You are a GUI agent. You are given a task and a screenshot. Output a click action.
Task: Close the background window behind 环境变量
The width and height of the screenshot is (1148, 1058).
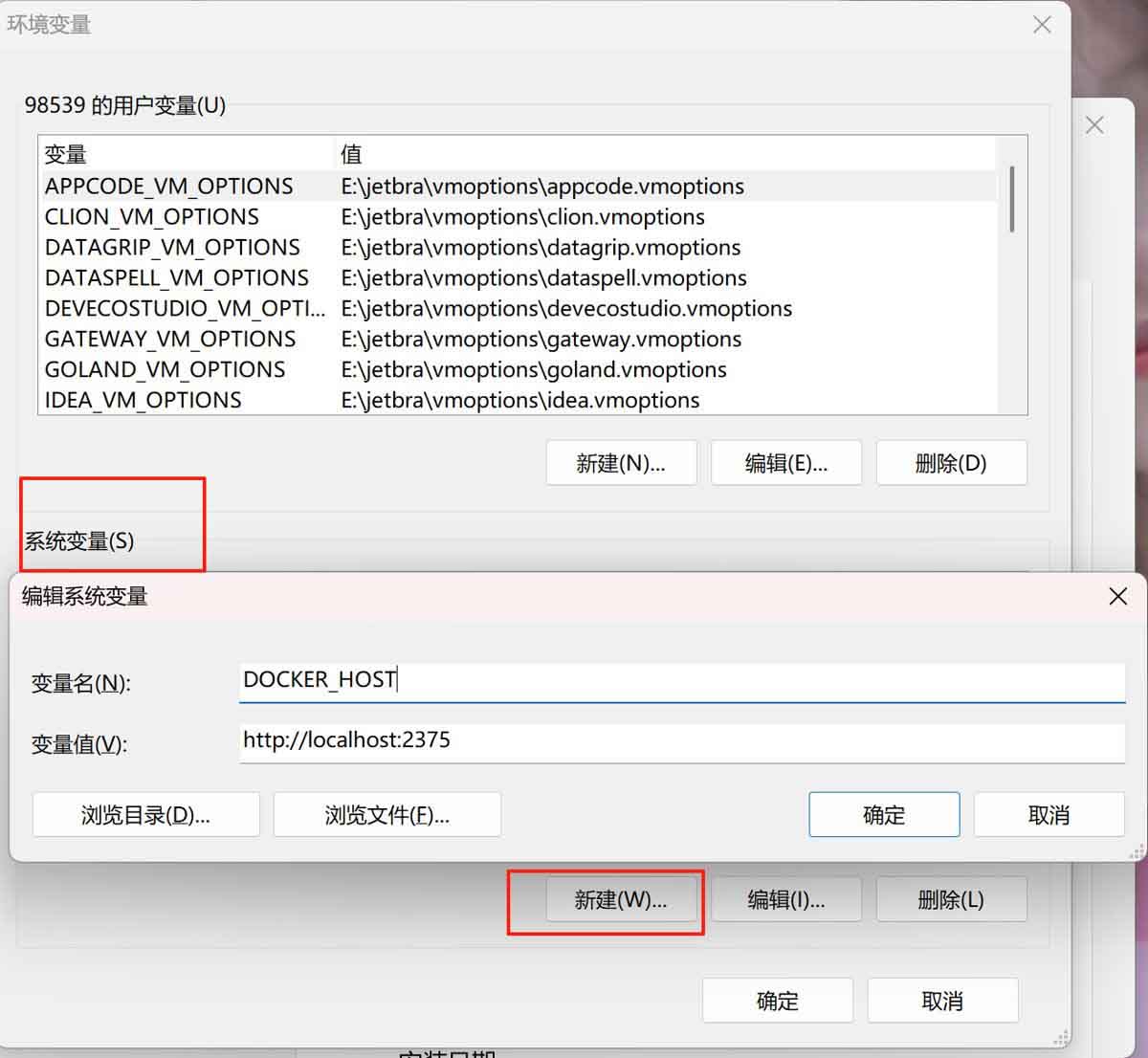tap(1094, 125)
